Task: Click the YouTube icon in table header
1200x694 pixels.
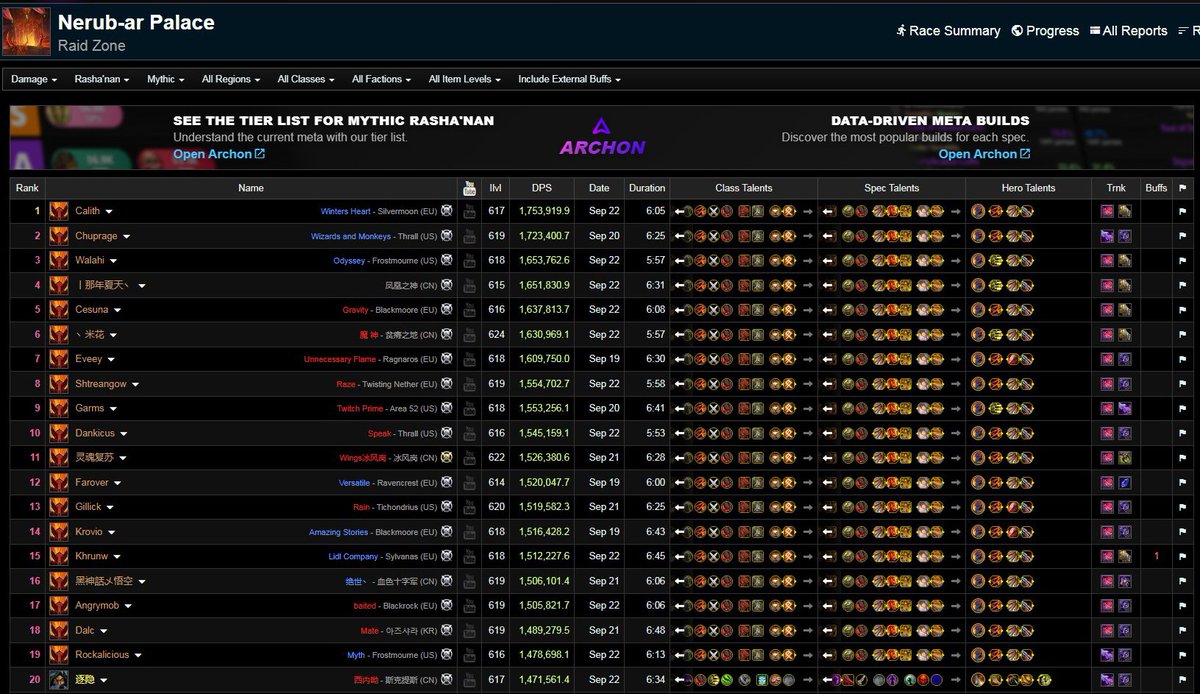Action: click(x=470, y=188)
